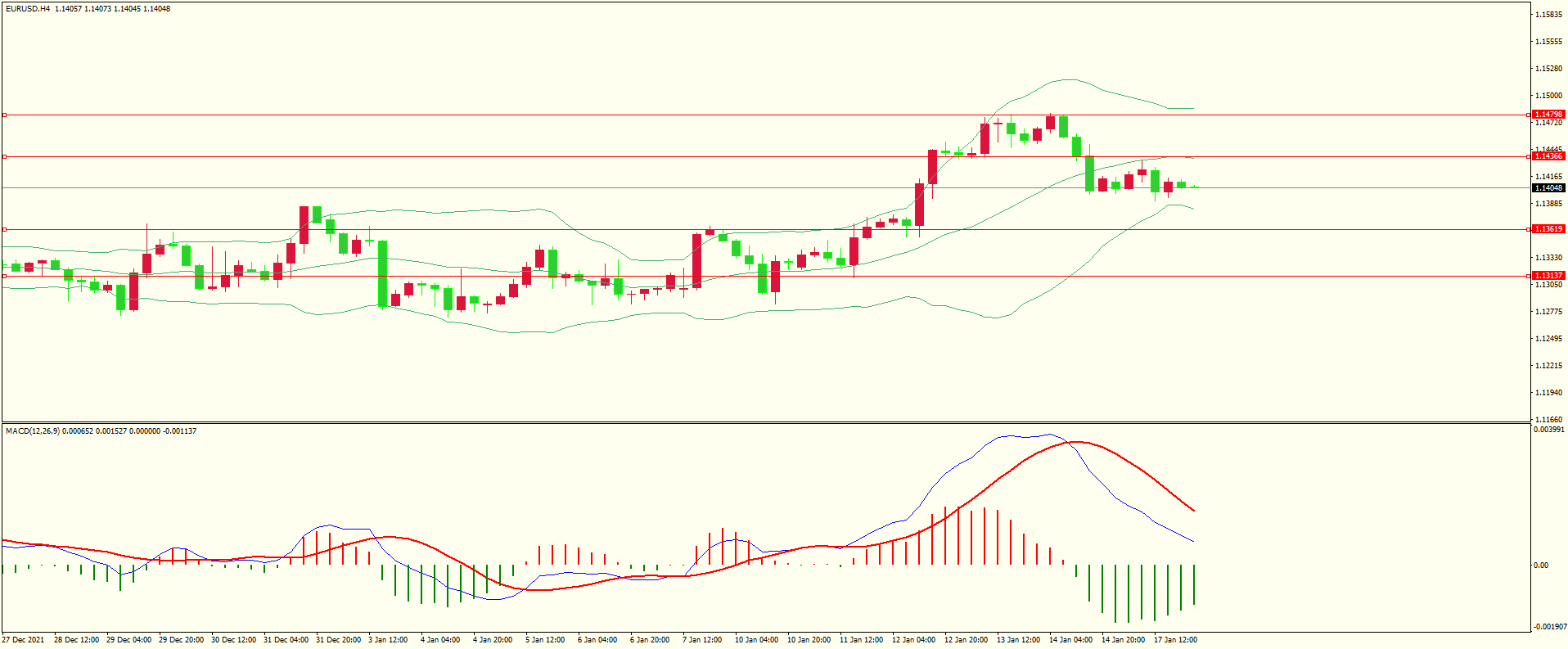Select the 1.13137 price level tag
Viewport: 1568px width, 649px height.
1548,276
